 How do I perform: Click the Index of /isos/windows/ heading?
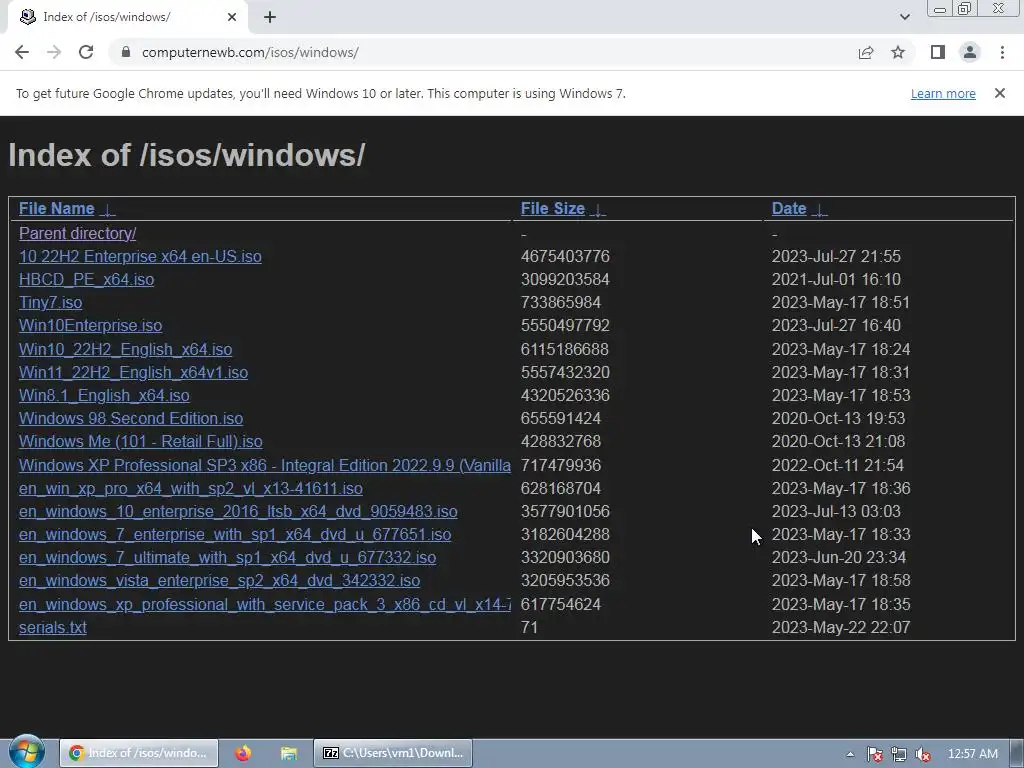point(187,155)
